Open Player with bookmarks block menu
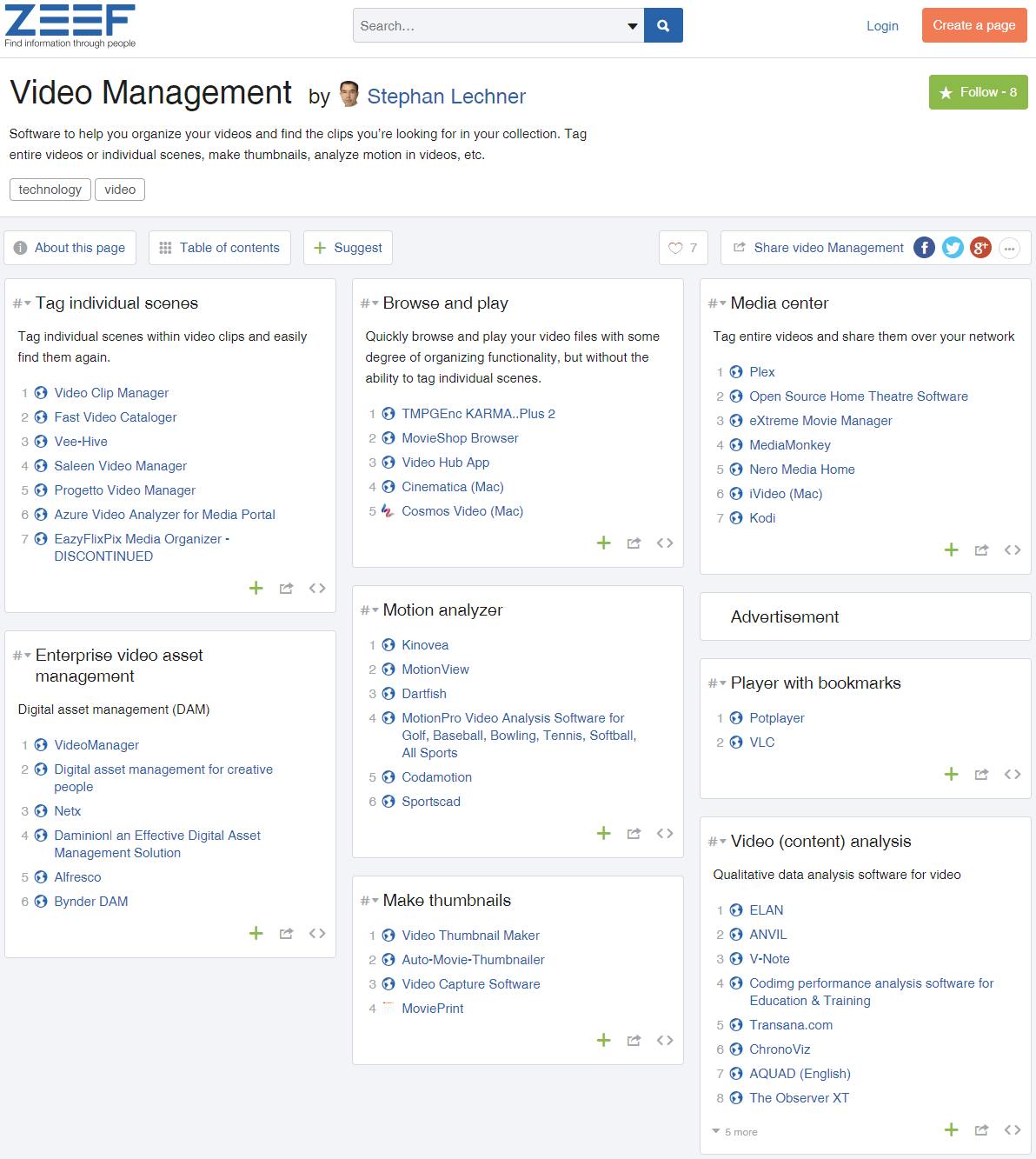 coord(718,683)
